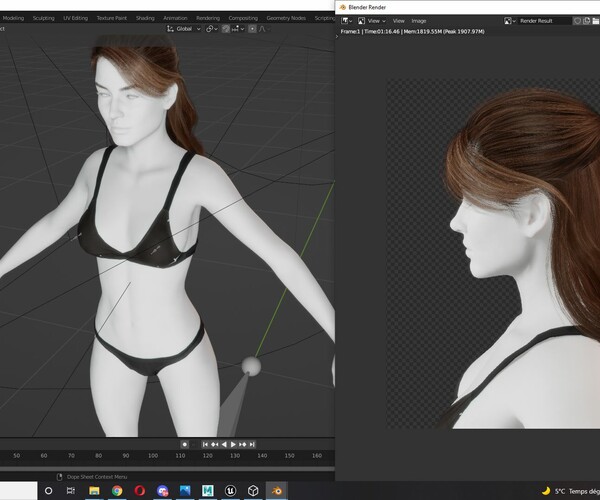Select the point light object in the viewport
Image resolution: width=600 pixels, height=500 pixels.
coord(251,366)
